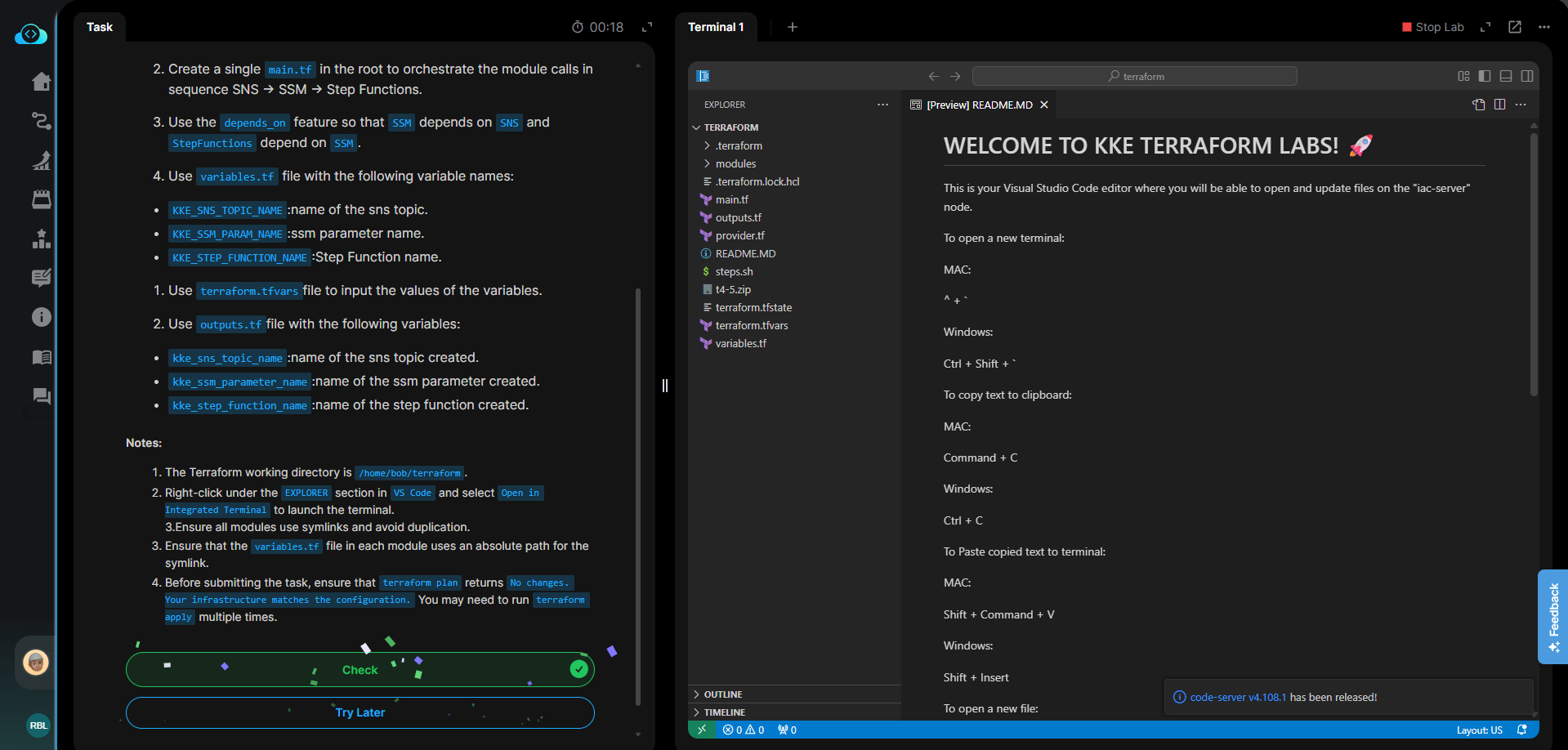1568x750 pixels.
Task: Toggle the primary side bar
Action: pyautogui.click(x=1485, y=76)
